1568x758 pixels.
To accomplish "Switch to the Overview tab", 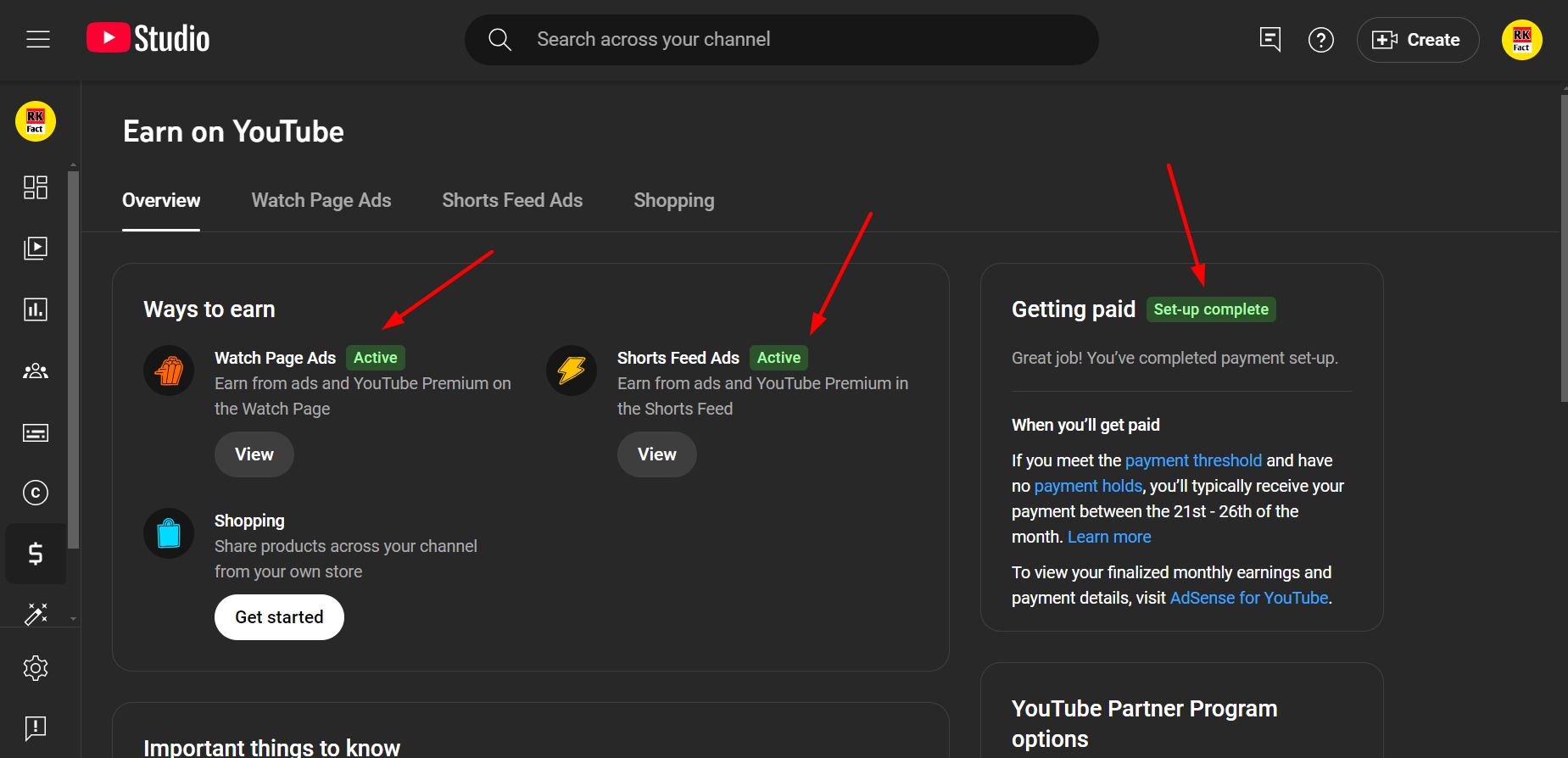I will point(161,201).
